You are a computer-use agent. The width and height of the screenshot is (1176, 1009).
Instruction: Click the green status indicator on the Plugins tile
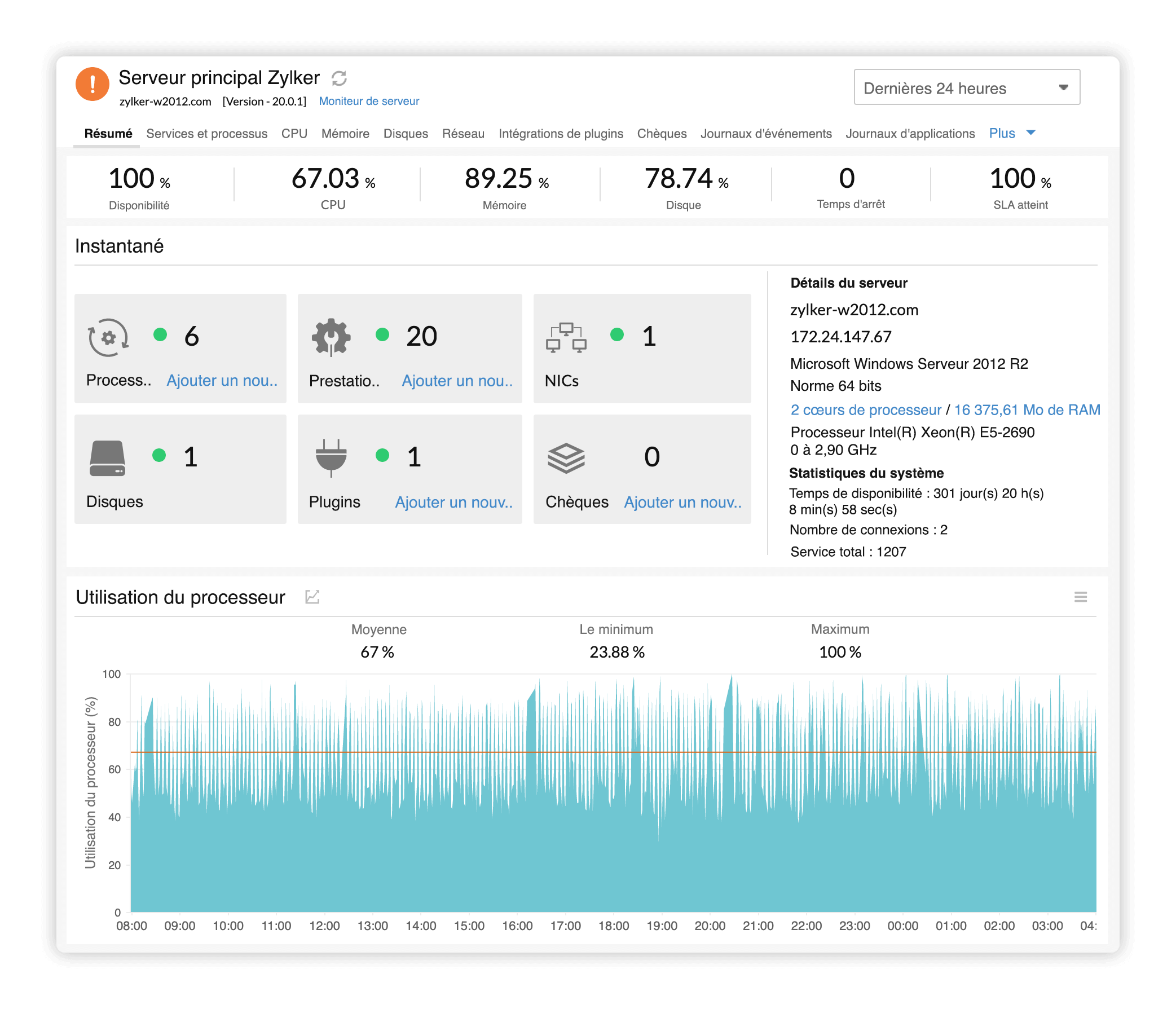pos(383,455)
